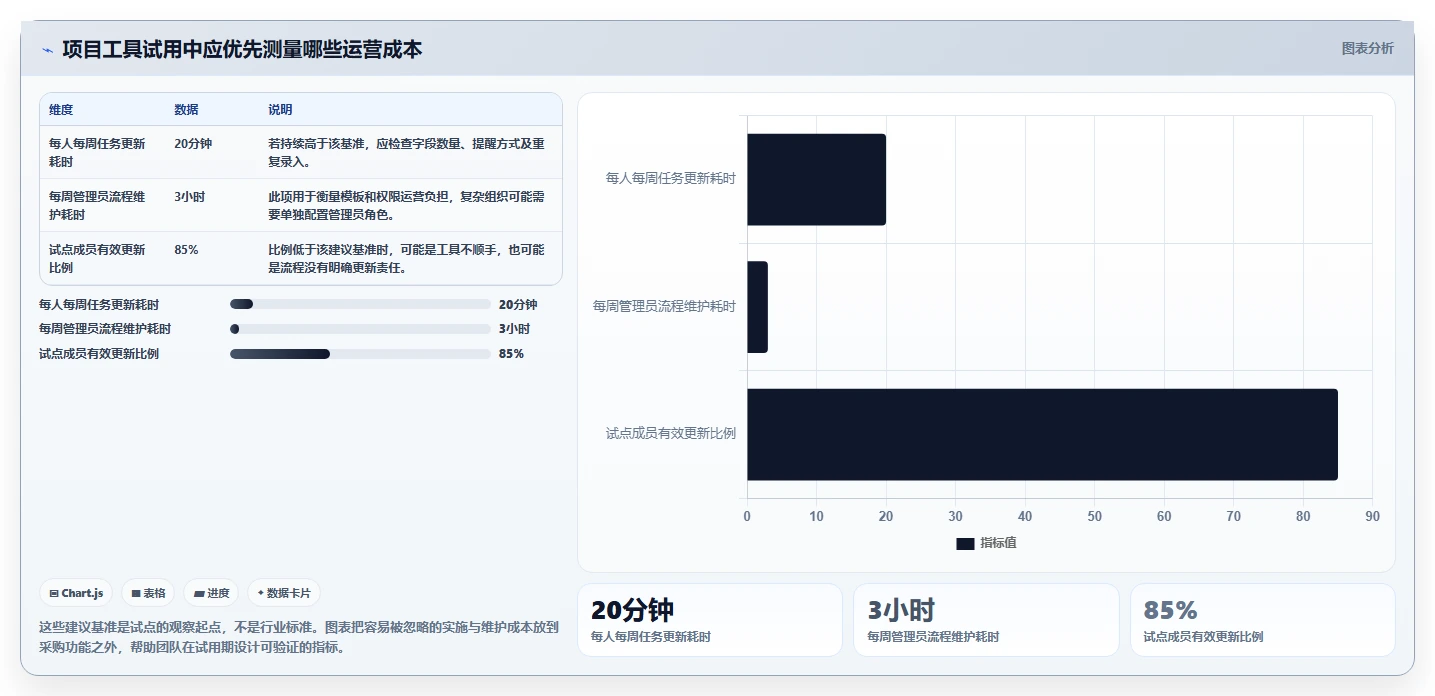Click the footnote paragraph starting 这些建议基准
The image size is (1435, 696).
tap(298, 637)
